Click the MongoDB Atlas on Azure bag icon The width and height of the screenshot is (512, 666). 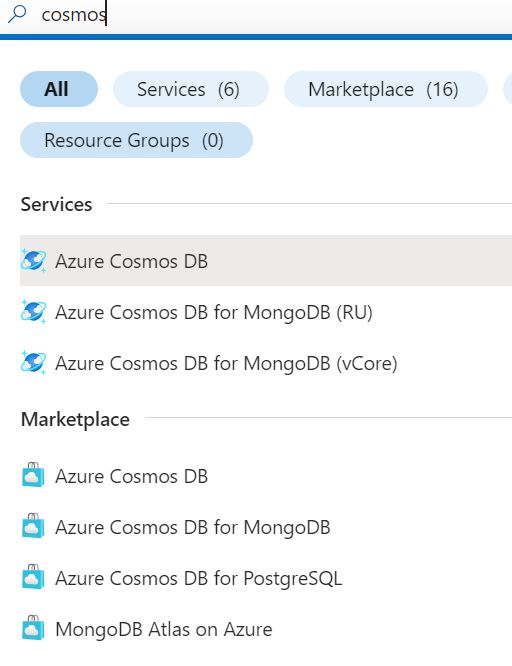(33, 628)
